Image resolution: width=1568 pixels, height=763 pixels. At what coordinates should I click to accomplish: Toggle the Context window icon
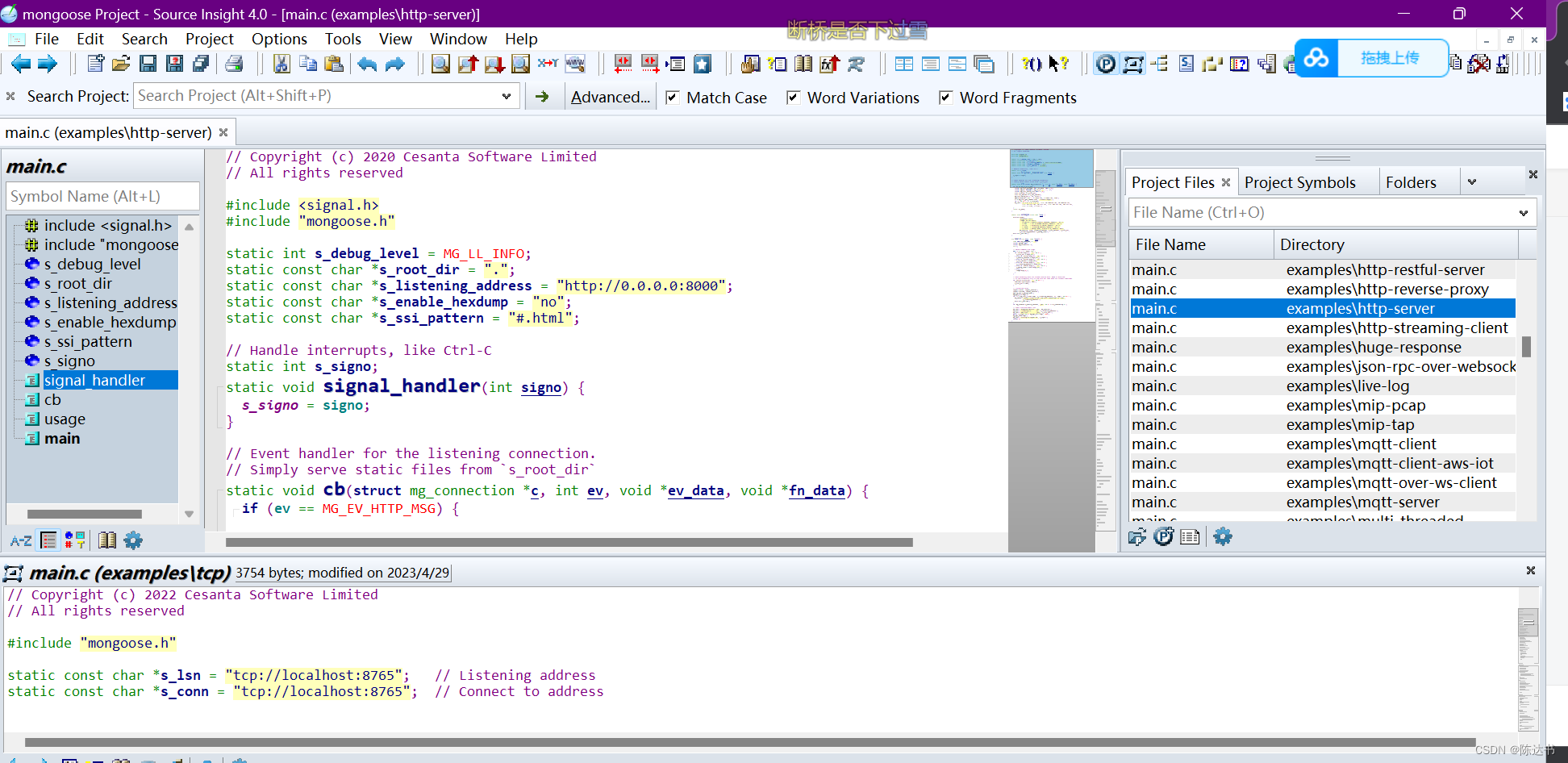[1132, 64]
